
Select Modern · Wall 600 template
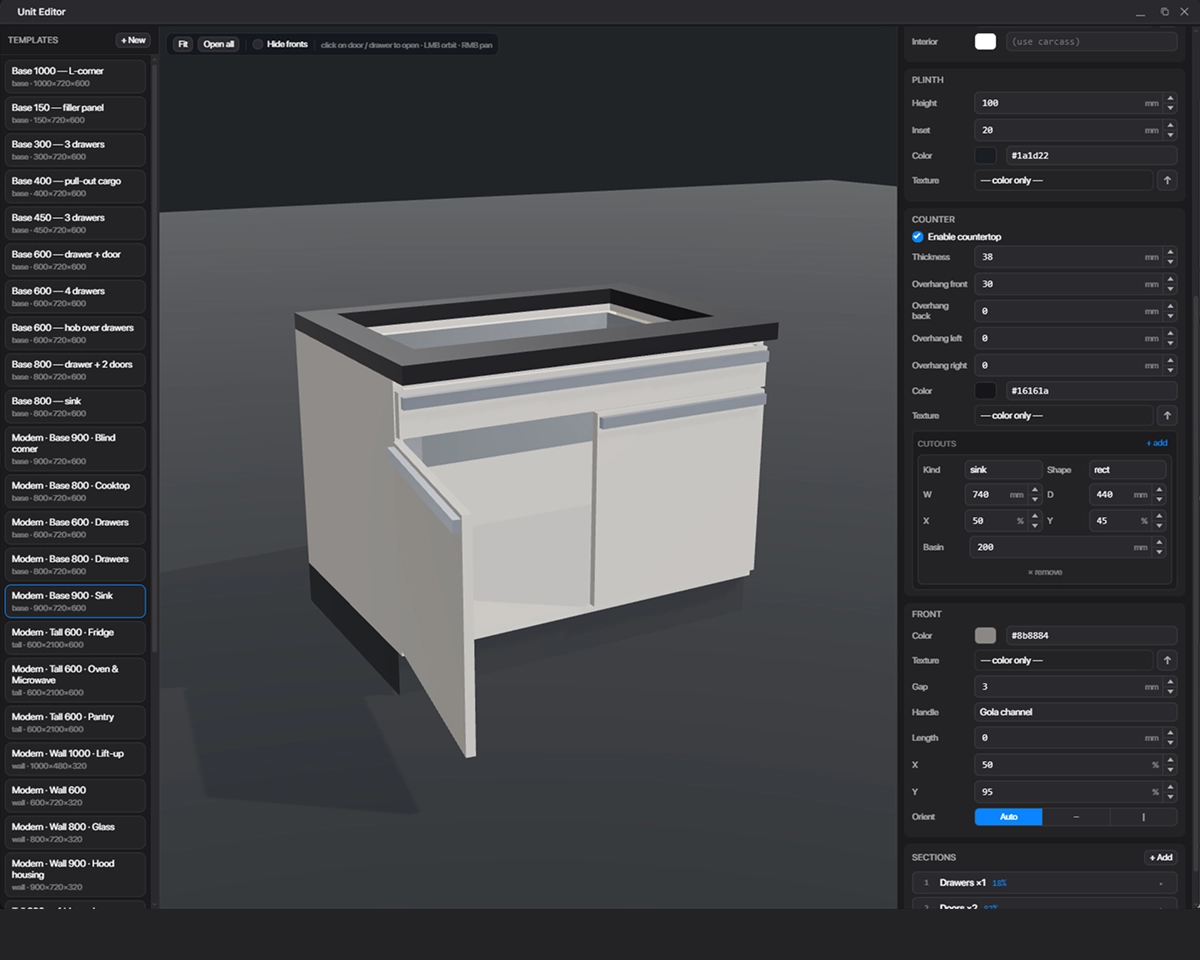point(75,795)
